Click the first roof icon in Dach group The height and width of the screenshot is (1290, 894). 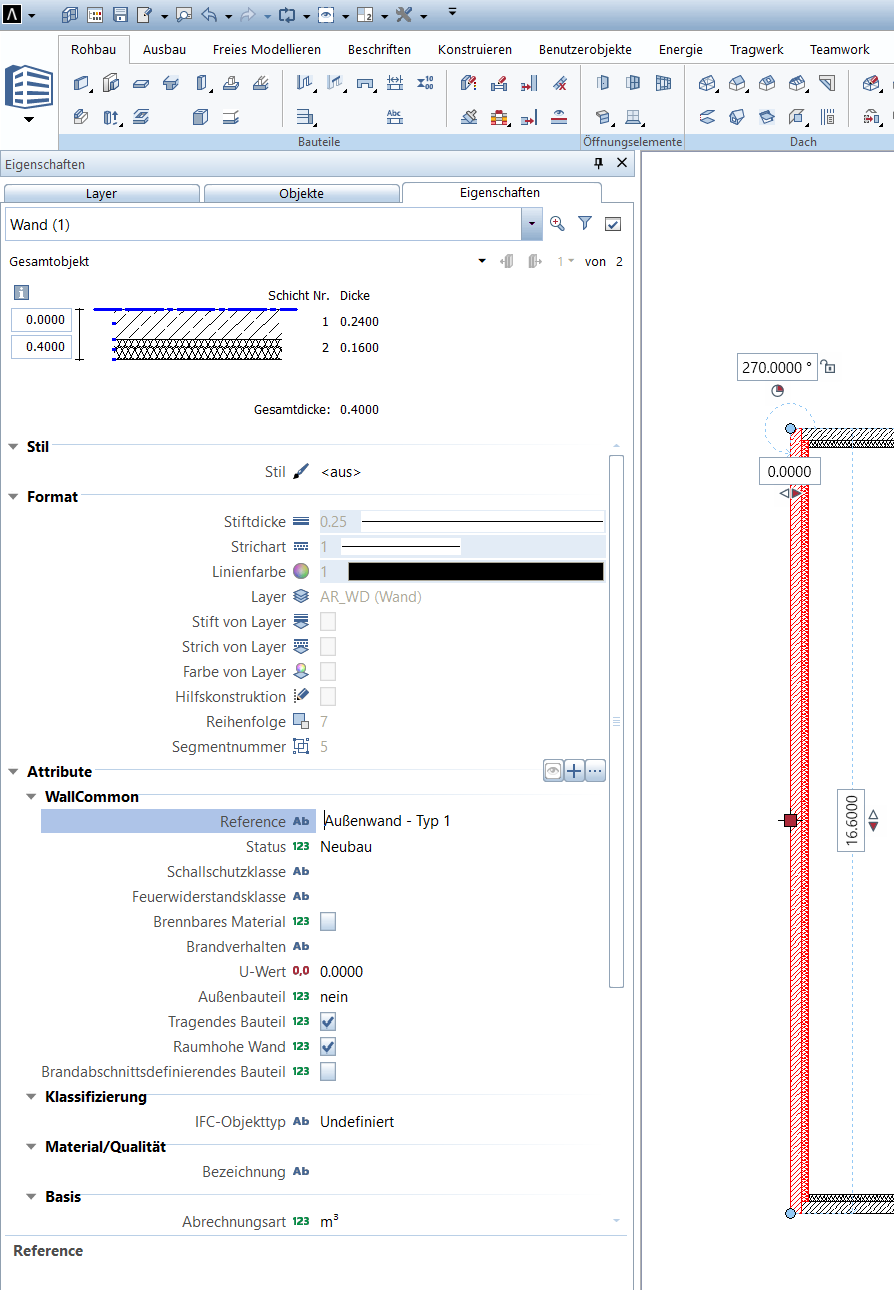pos(707,84)
